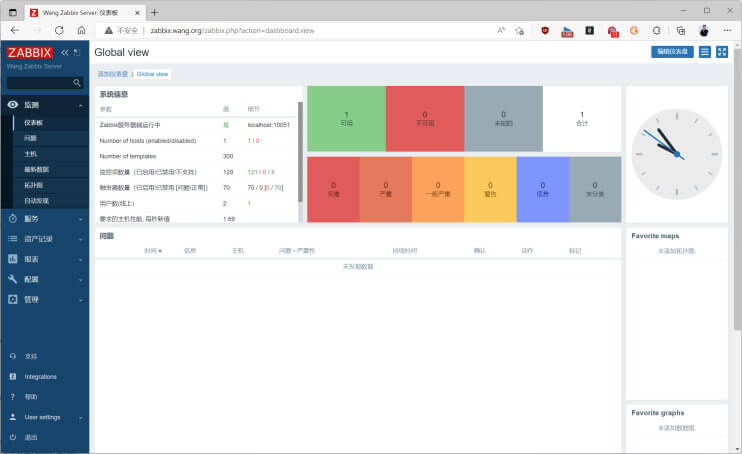Click the Help question mark icon
The height and width of the screenshot is (454, 742).
[13, 397]
